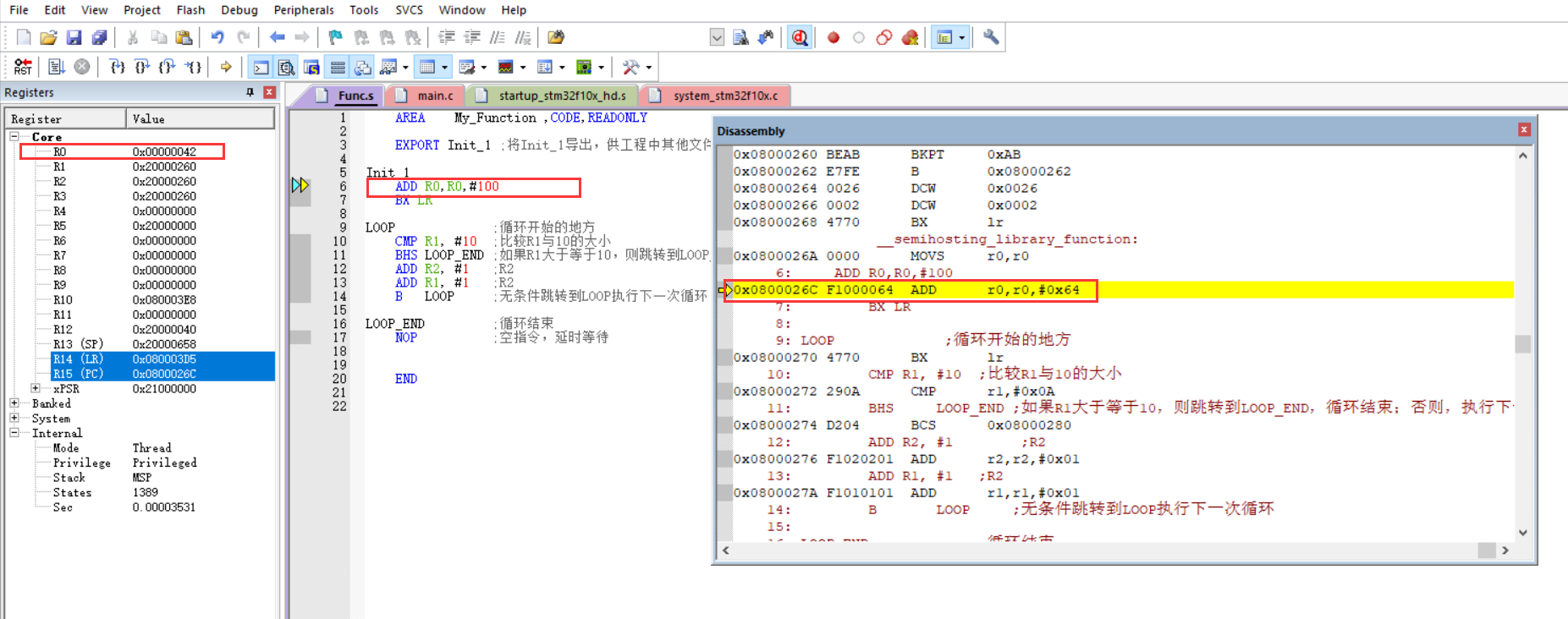Collapse the Core register group
The width and height of the screenshot is (1568, 619).
14,136
